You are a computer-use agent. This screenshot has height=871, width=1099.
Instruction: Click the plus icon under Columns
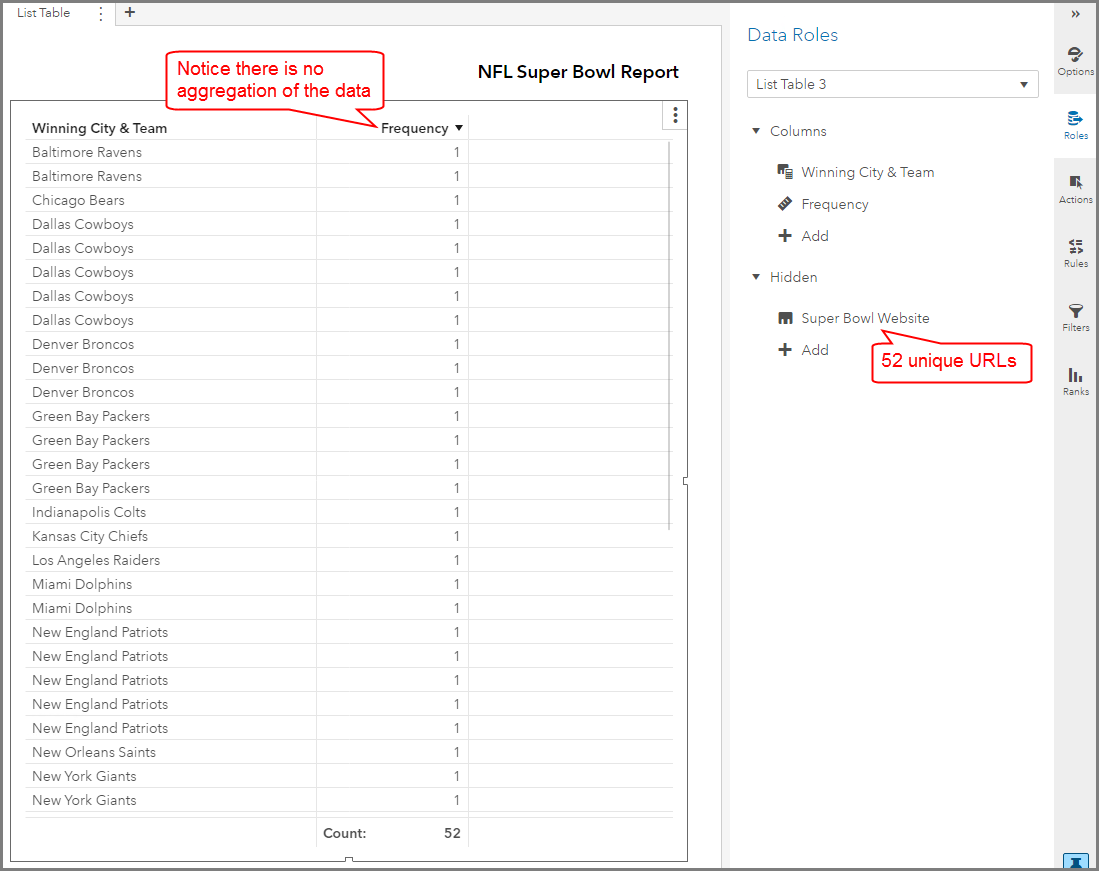tap(785, 235)
